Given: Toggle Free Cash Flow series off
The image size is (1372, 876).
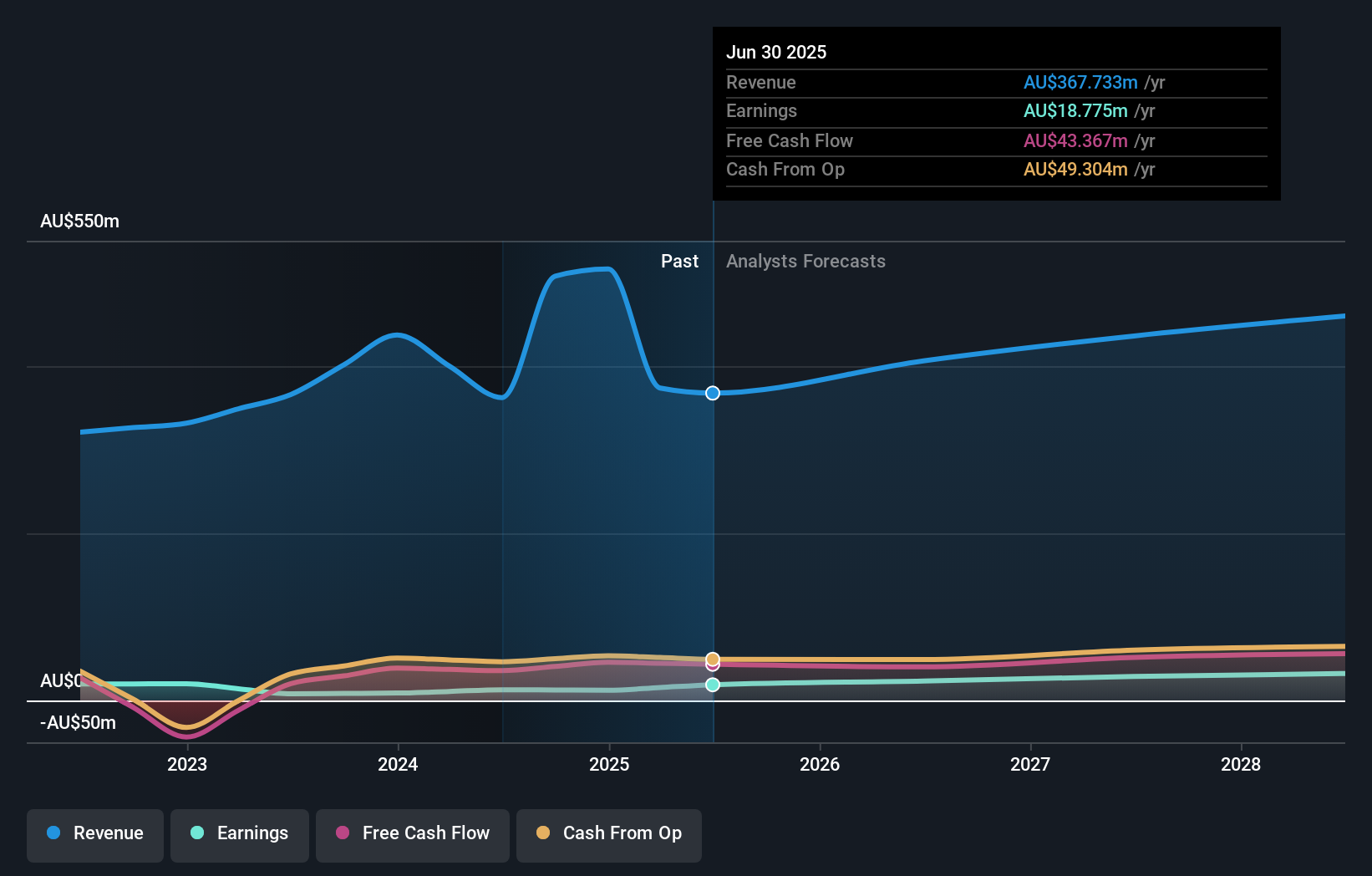Looking at the screenshot, I should click(x=412, y=833).
